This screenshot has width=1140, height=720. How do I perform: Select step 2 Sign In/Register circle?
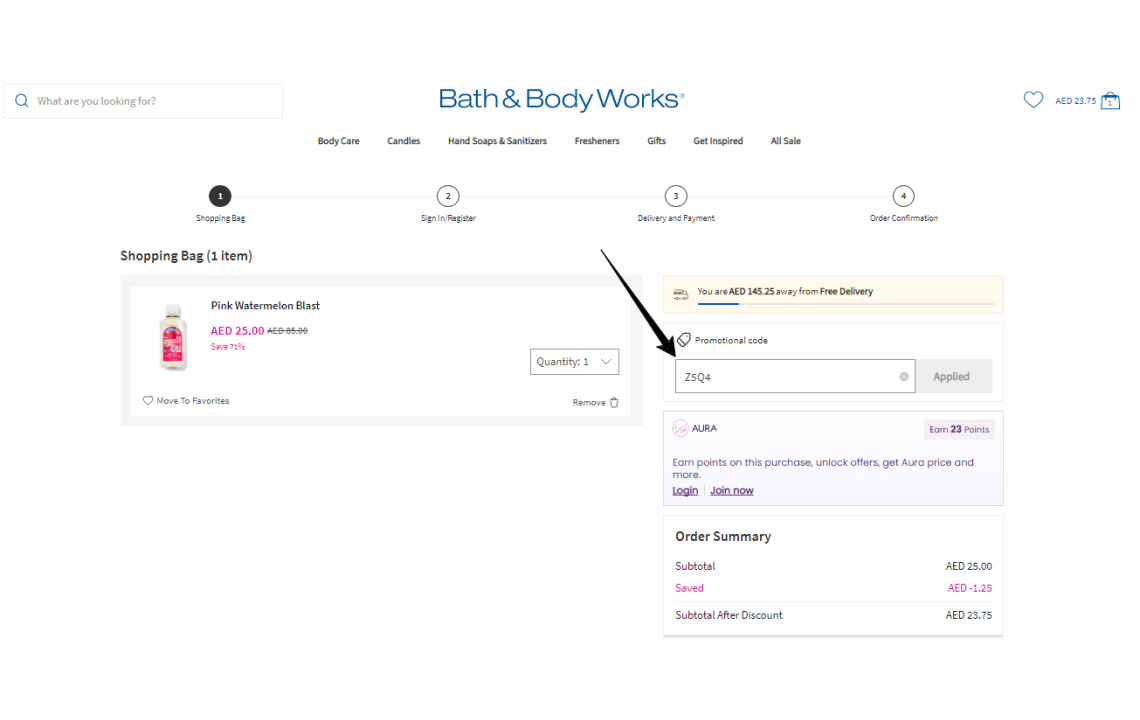[448, 196]
